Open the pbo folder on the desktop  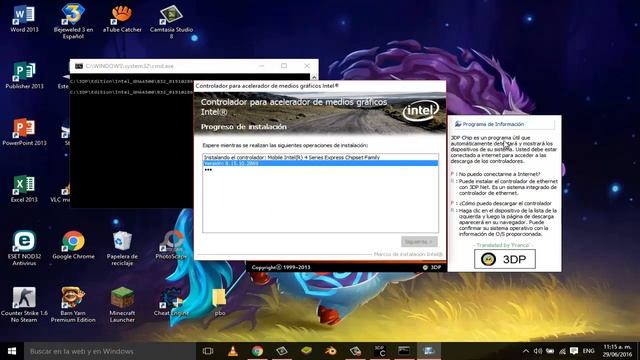[x=220, y=302]
